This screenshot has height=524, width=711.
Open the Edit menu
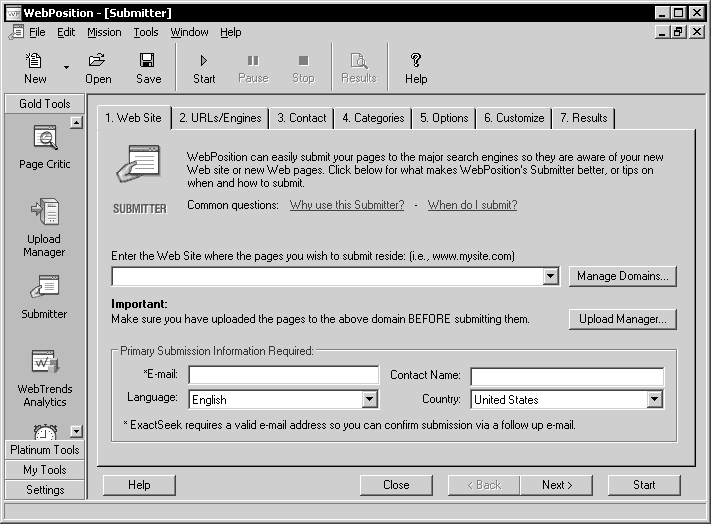click(66, 32)
